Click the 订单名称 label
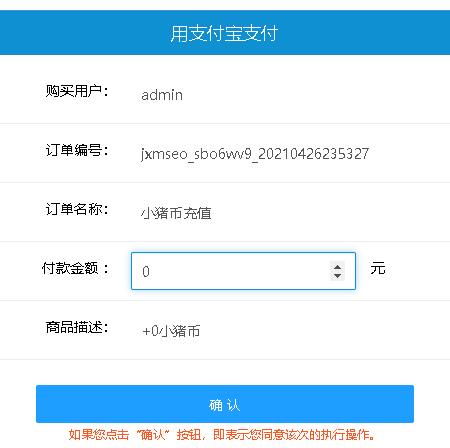 point(77,209)
